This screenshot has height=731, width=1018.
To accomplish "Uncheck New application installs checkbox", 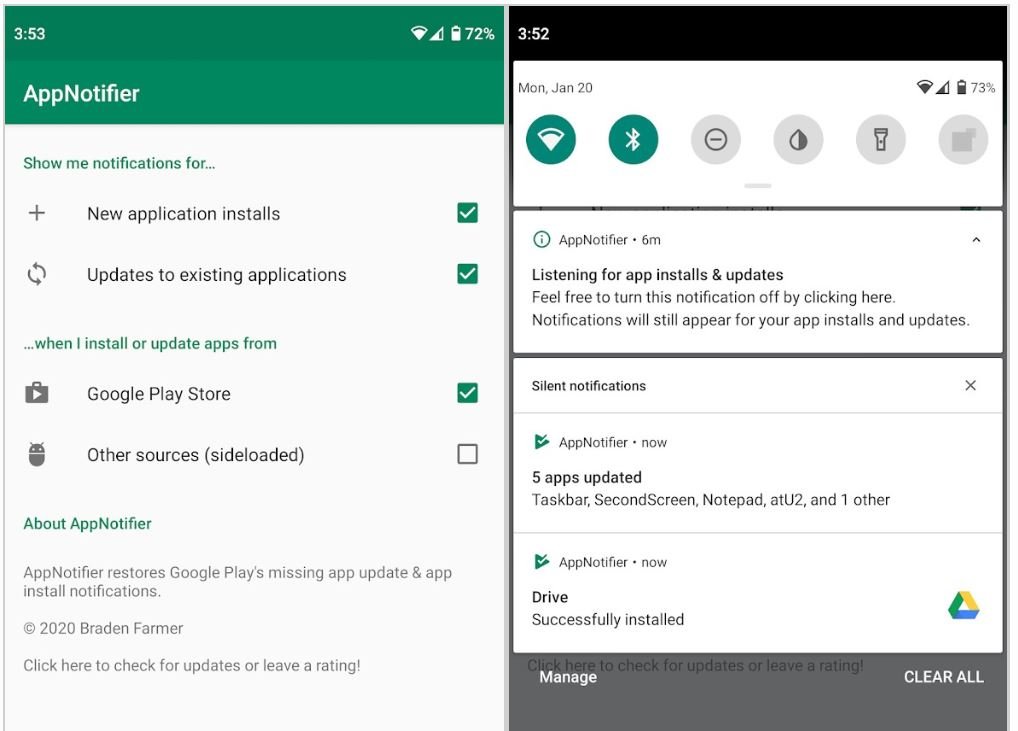I will pyautogui.click(x=467, y=213).
